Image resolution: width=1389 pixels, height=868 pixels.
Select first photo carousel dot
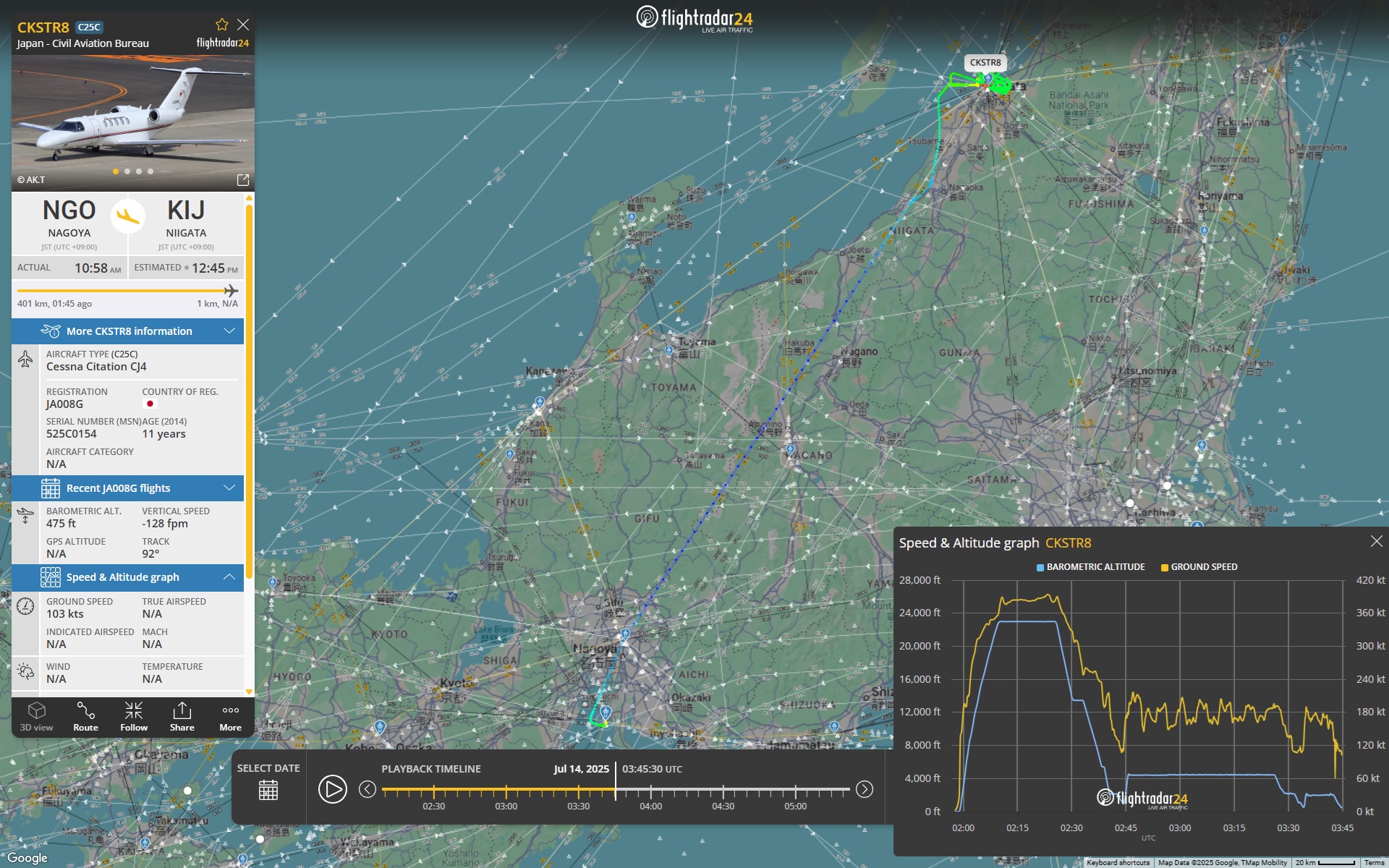point(116,171)
